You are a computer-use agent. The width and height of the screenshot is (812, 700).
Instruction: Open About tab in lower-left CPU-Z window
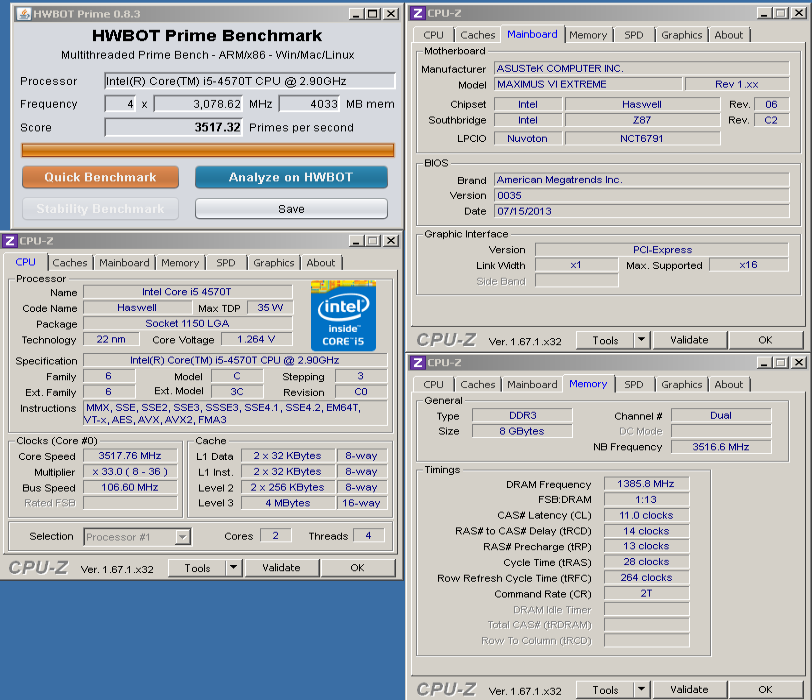pos(321,263)
